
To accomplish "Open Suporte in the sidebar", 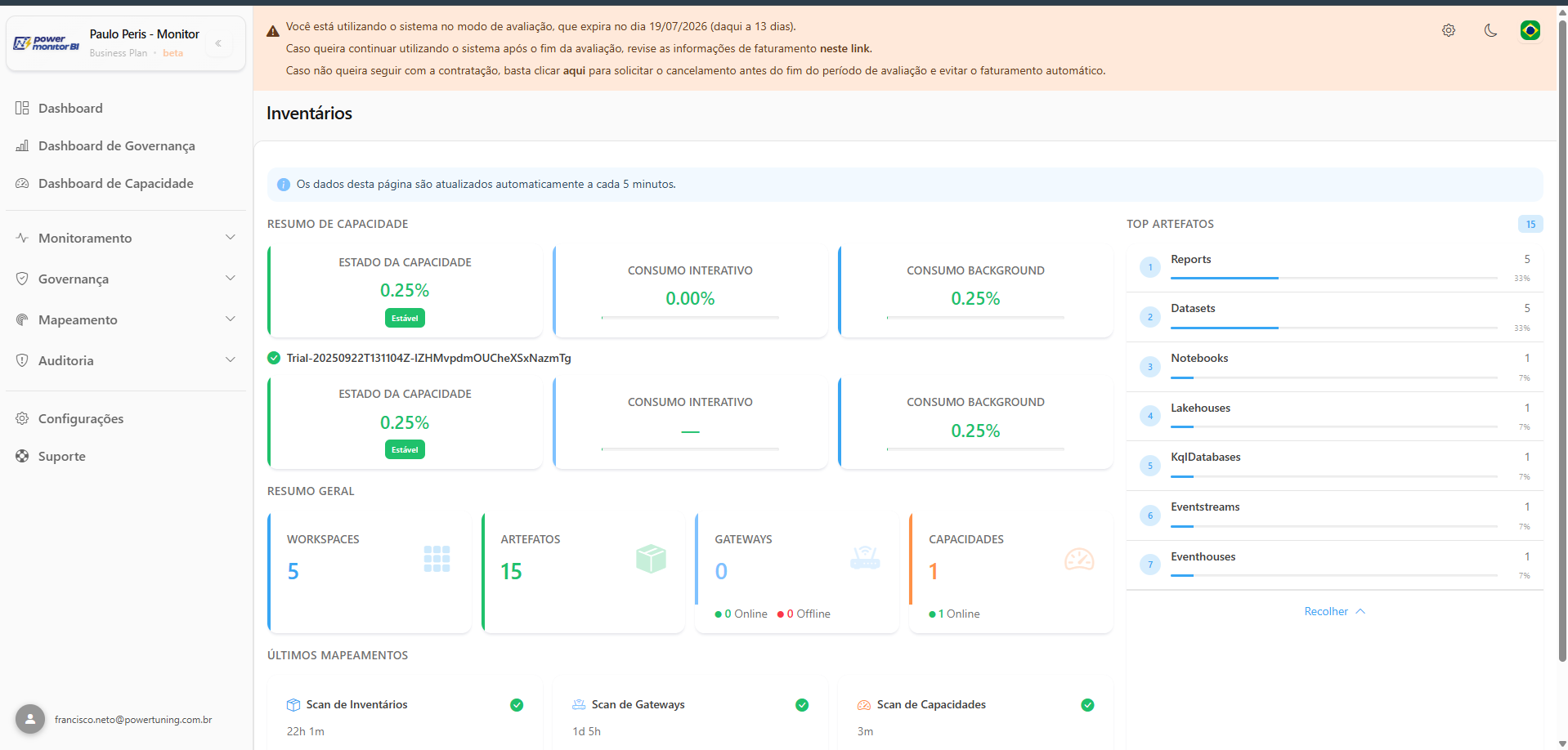I will (126, 456).
